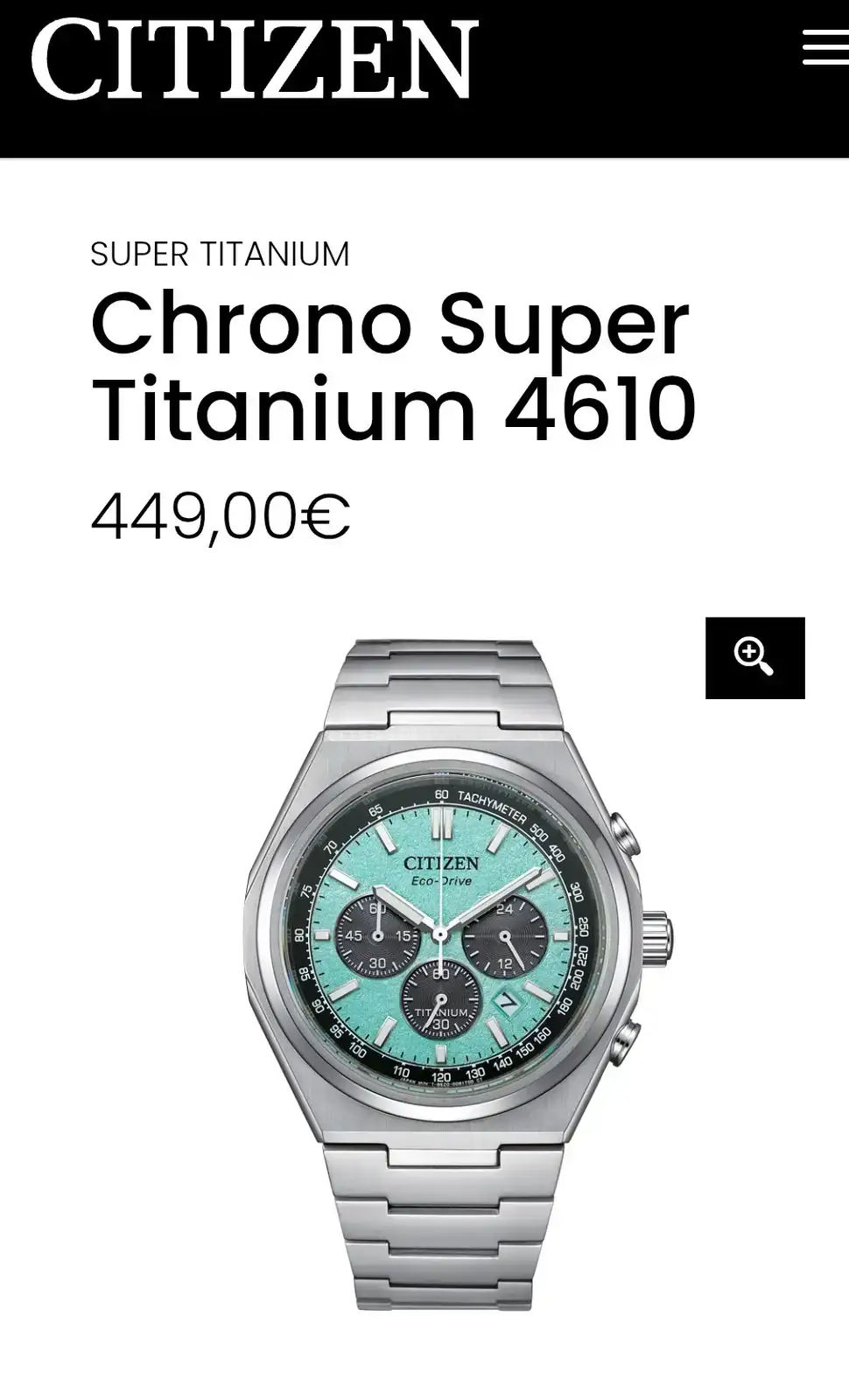Select the Chrono Super Titanium 4610 title
Image resolution: width=849 pixels, height=1400 pixels.
coord(393,366)
